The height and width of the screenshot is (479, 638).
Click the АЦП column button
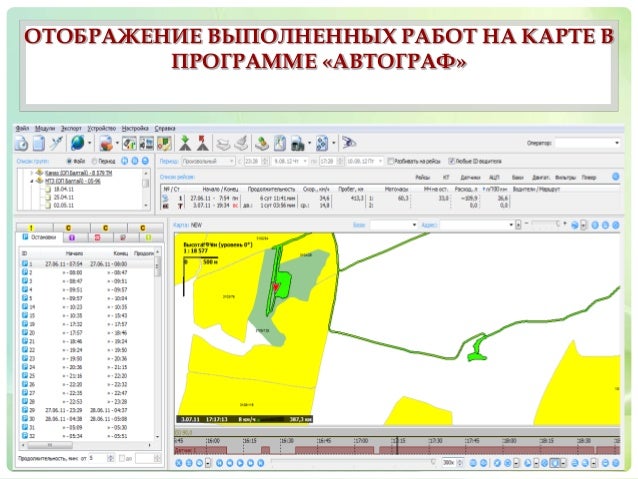click(494, 177)
